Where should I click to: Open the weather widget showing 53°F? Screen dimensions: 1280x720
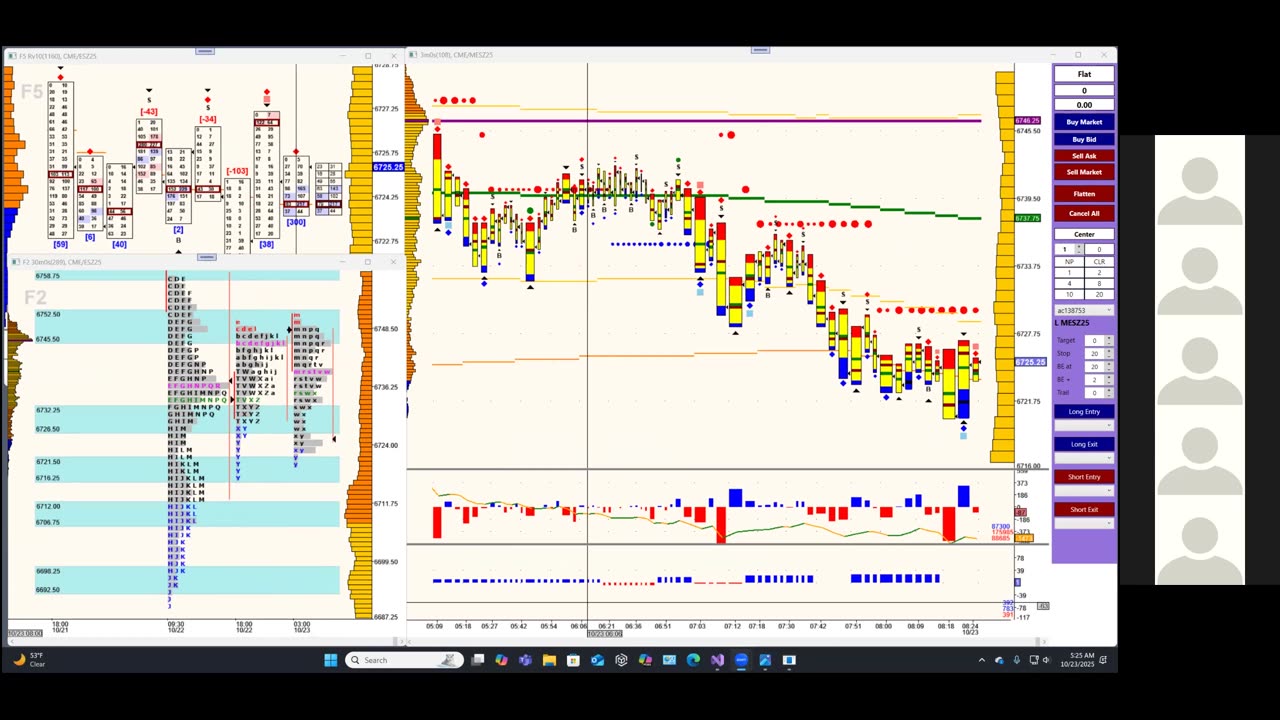point(30,660)
